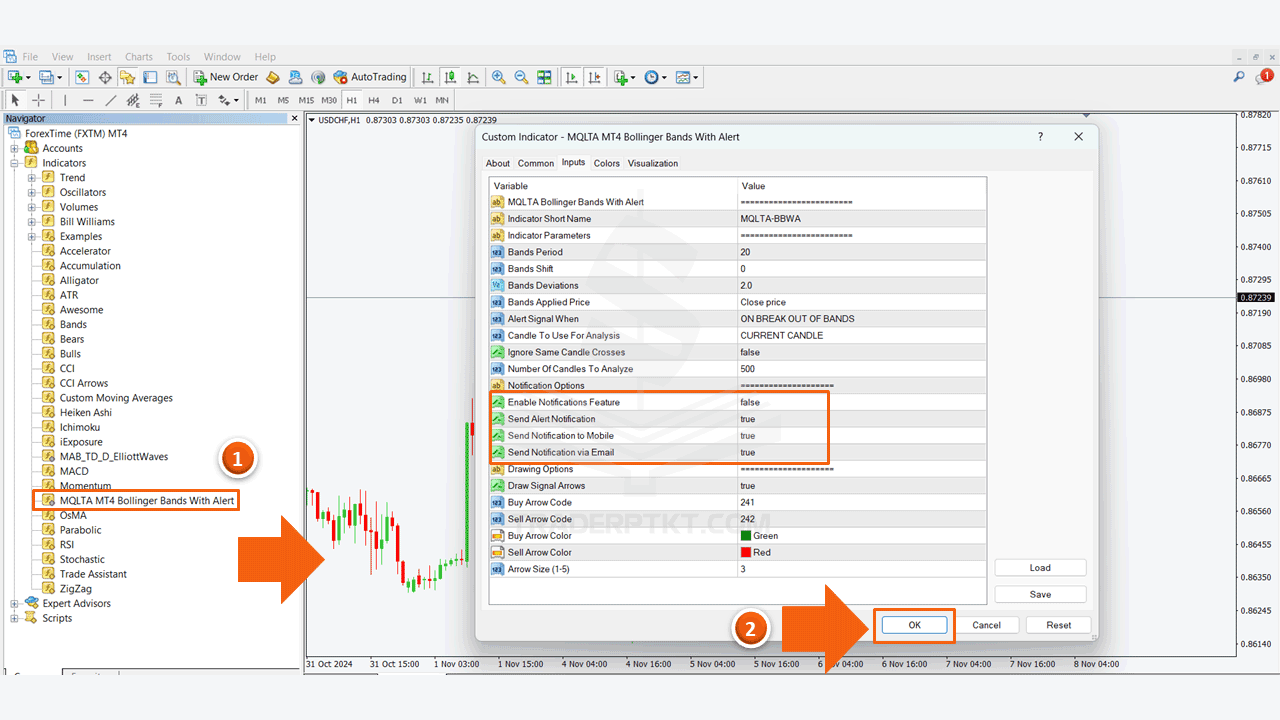Expand the Trend indicators folder
The width and height of the screenshot is (1280, 720).
[x=32, y=178]
